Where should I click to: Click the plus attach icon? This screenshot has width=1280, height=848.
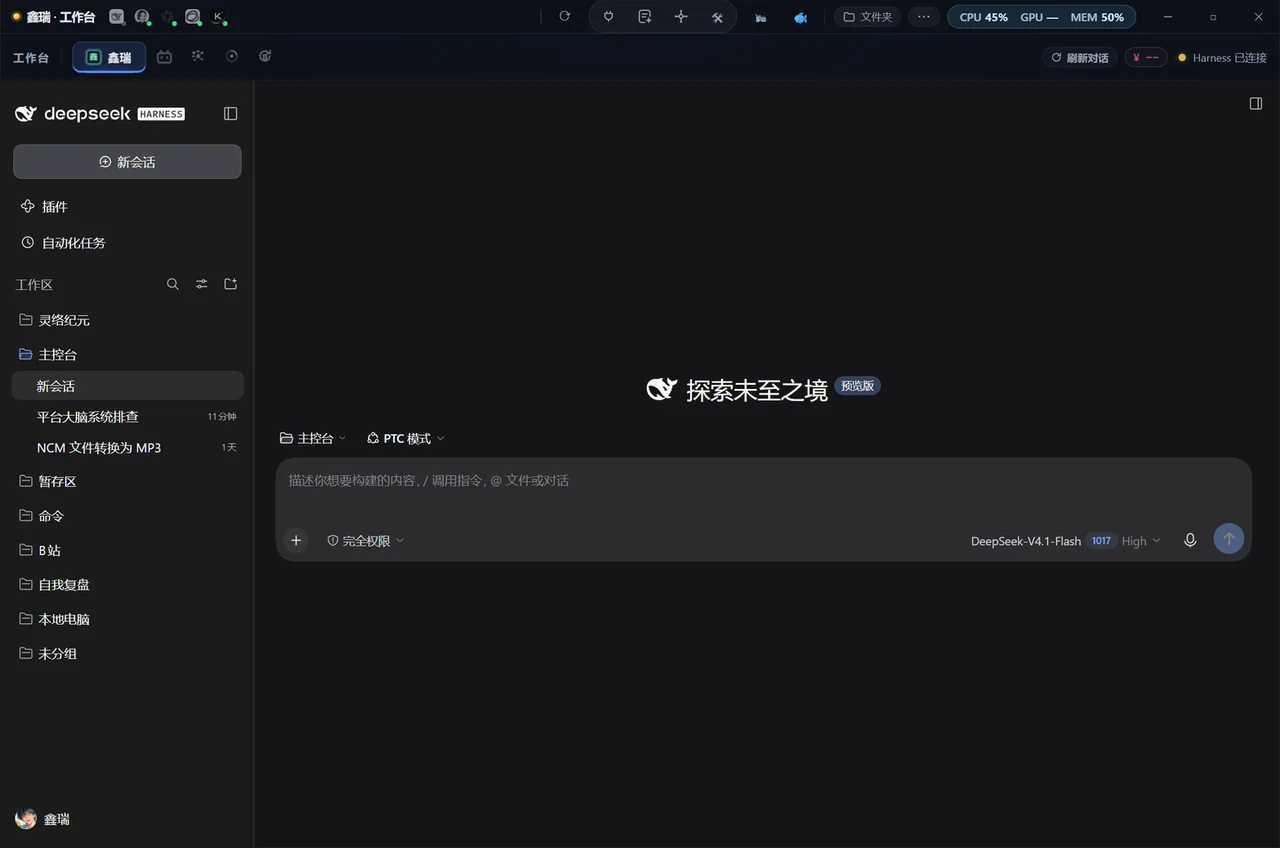(x=296, y=541)
